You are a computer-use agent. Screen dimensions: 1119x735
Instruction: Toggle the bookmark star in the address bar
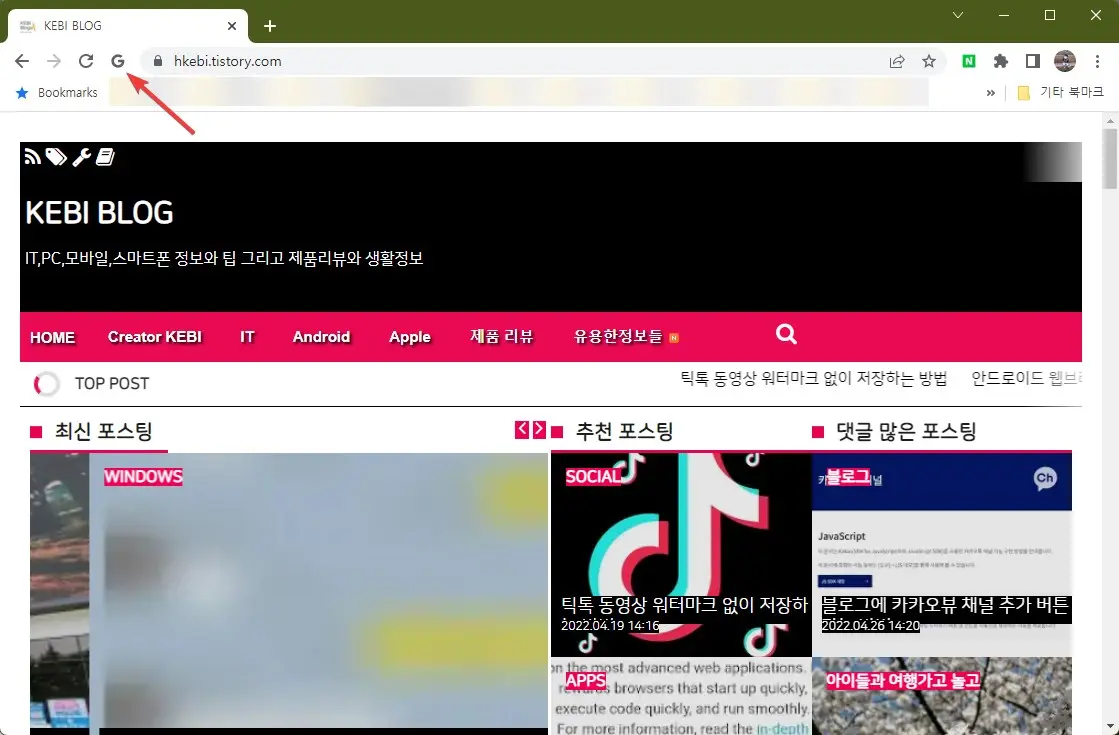pos(930,61)
